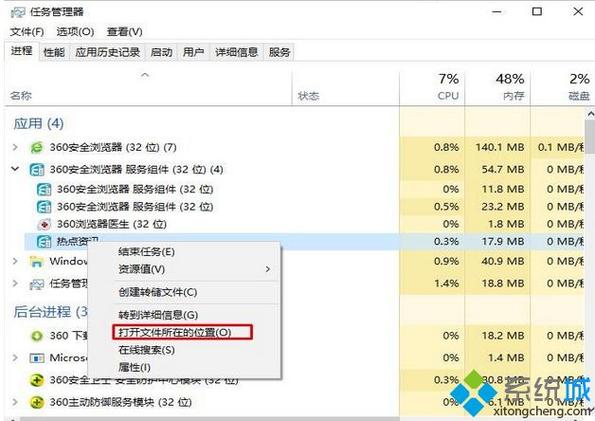This screenshot has height=421, width=595.
Task: Click the Windows Explorer process icon
Action: (x=37, y=262)
